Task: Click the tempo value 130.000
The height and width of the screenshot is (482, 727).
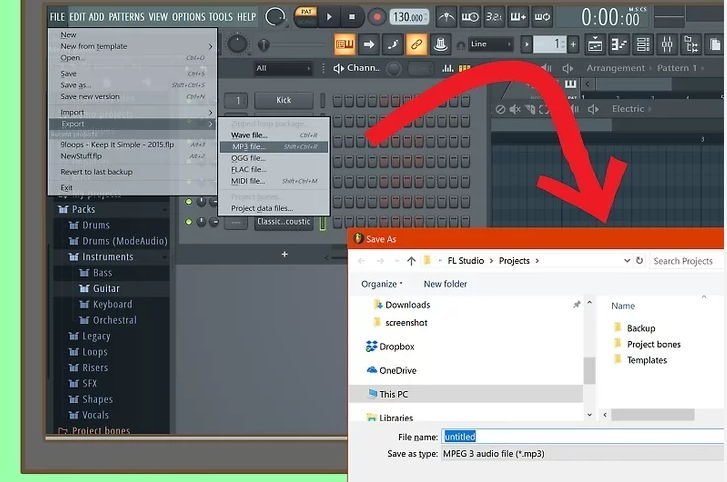Action: pos(408,18)
